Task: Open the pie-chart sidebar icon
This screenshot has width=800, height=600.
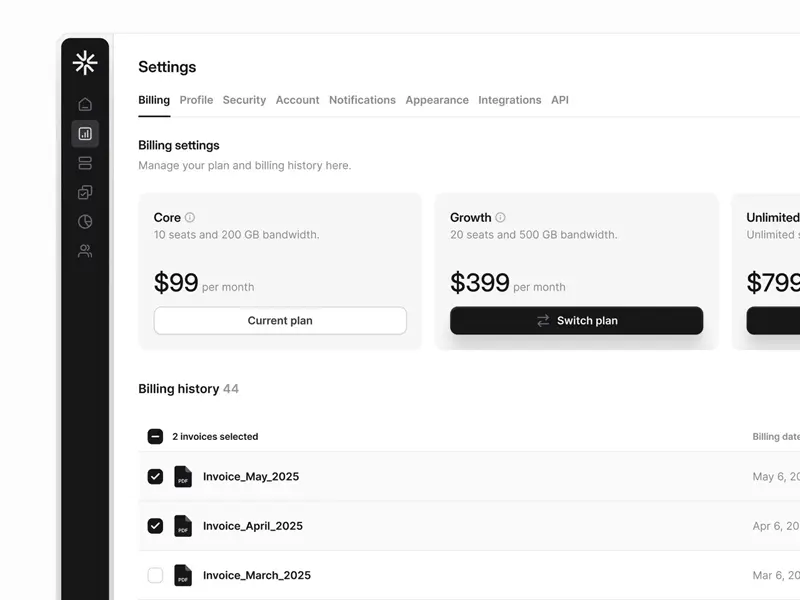Action: 85,221
